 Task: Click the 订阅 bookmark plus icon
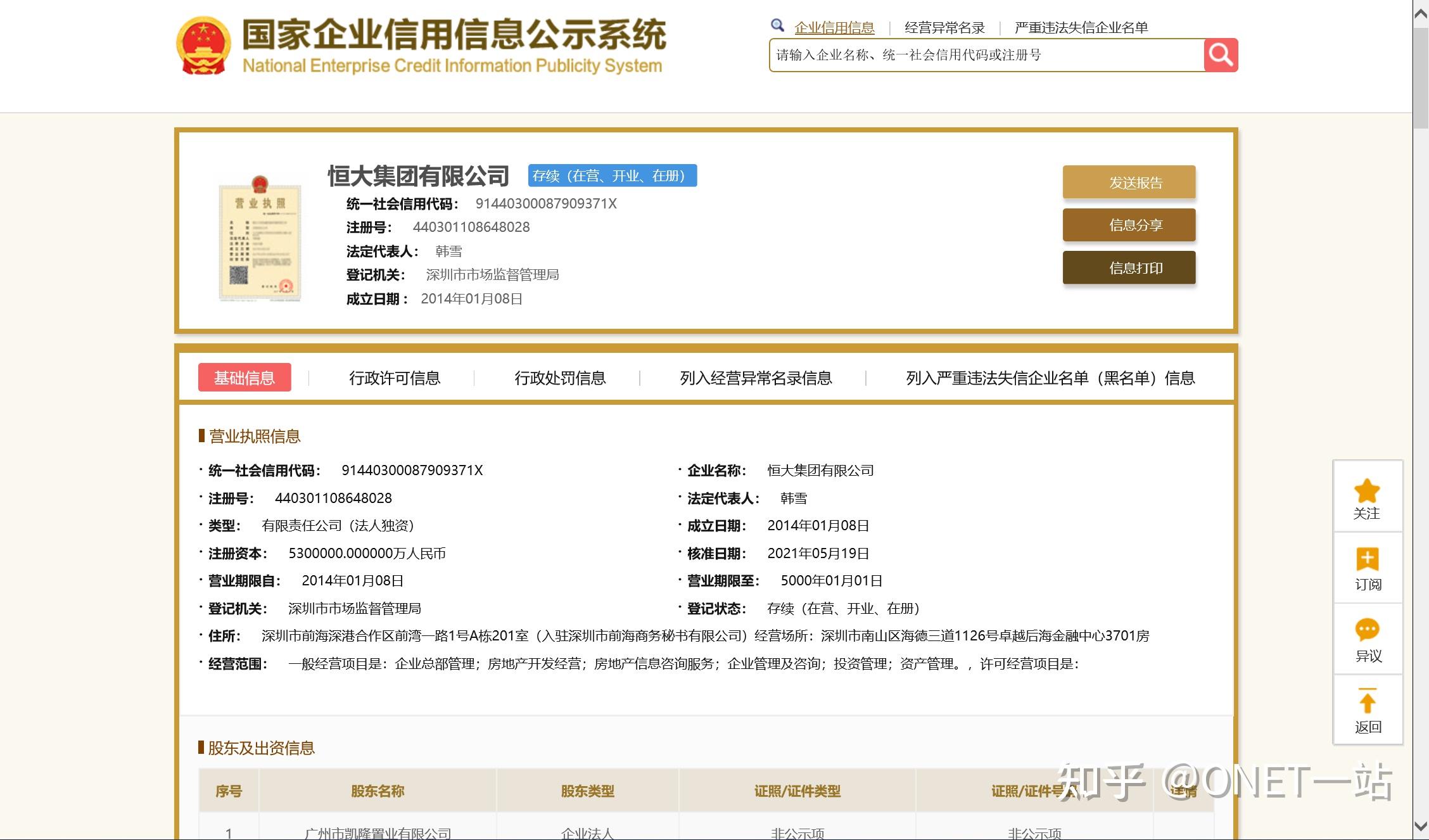[x=1367, y=559]
